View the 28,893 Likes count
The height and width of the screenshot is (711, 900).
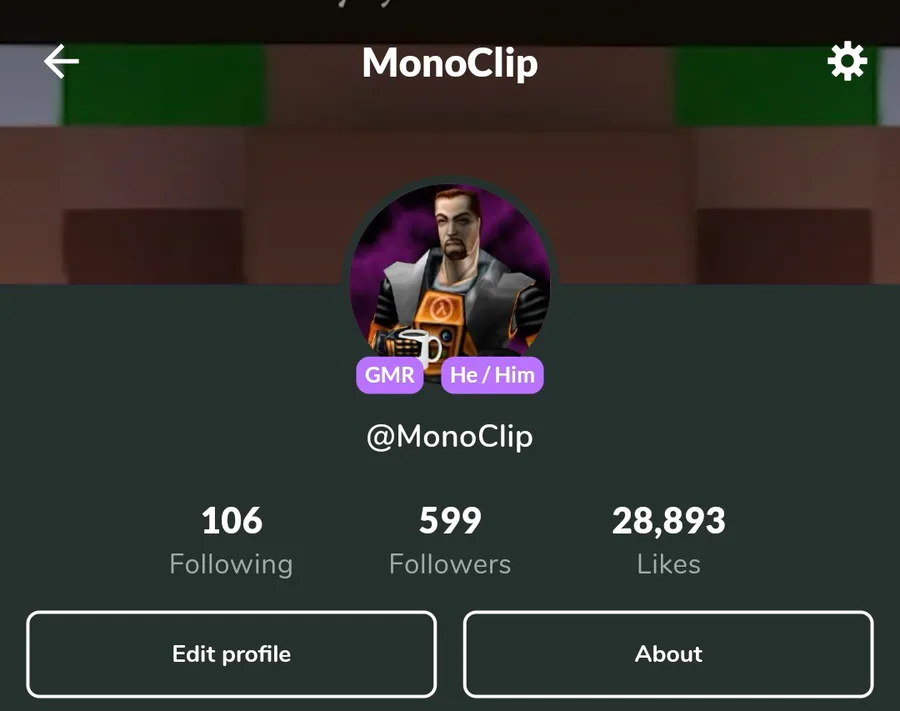[669, 521]
